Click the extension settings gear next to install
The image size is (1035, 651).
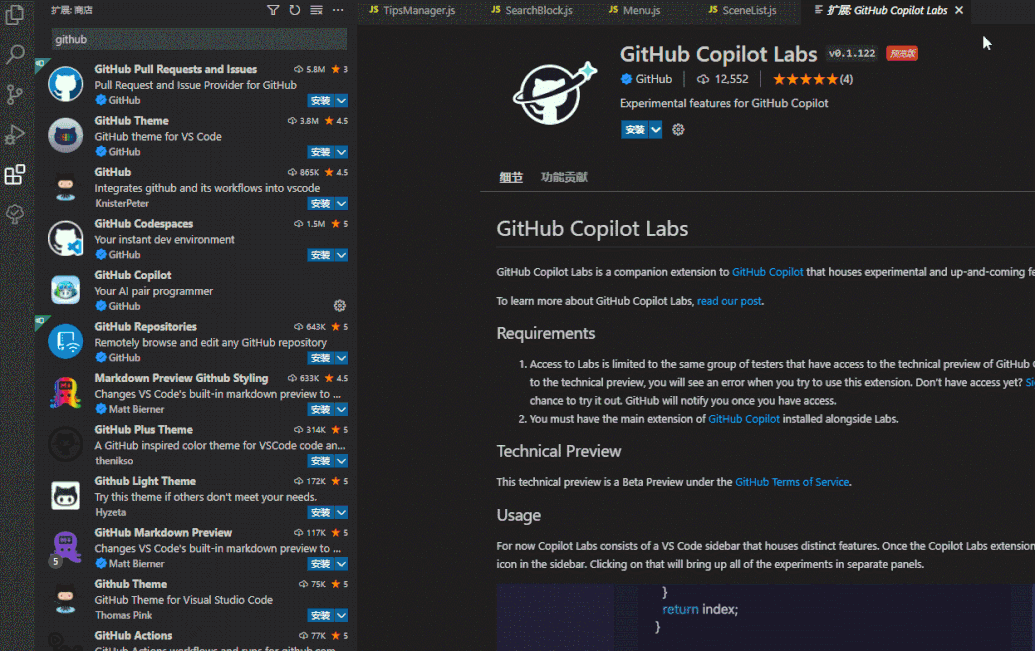click(x=678, y=130)
